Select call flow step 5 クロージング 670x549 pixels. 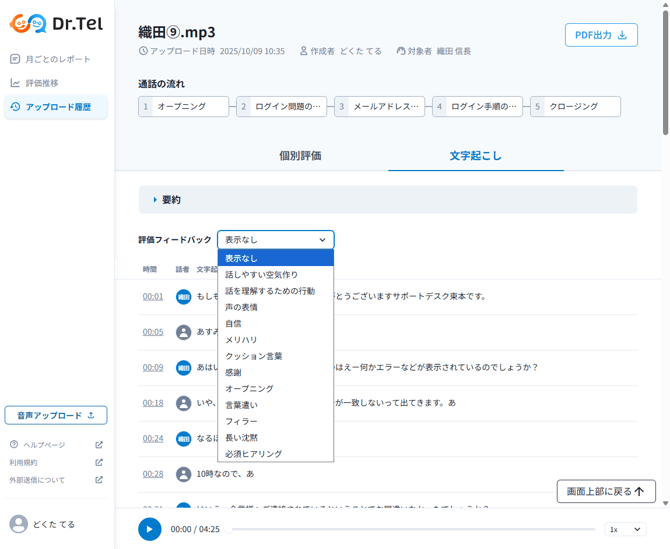[576, 106]
